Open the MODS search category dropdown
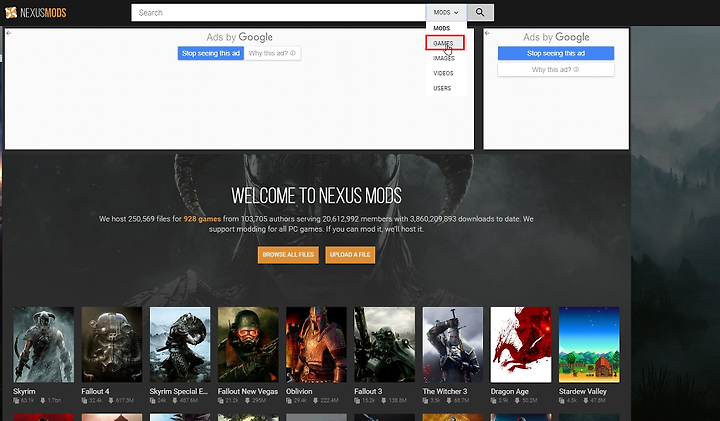This screenshot has width=720, height=421. pyautogui.click(x=446, y=12)
